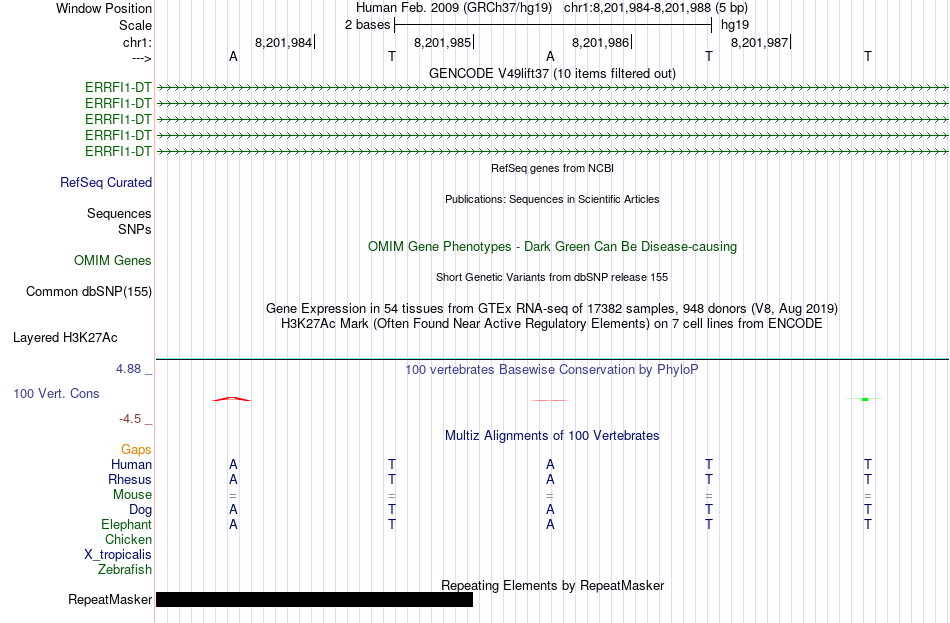Click the bottommost ERRFI1-DT transcript label
The width and height of the screenshot is (950, 623).
(x=118, y=151)
